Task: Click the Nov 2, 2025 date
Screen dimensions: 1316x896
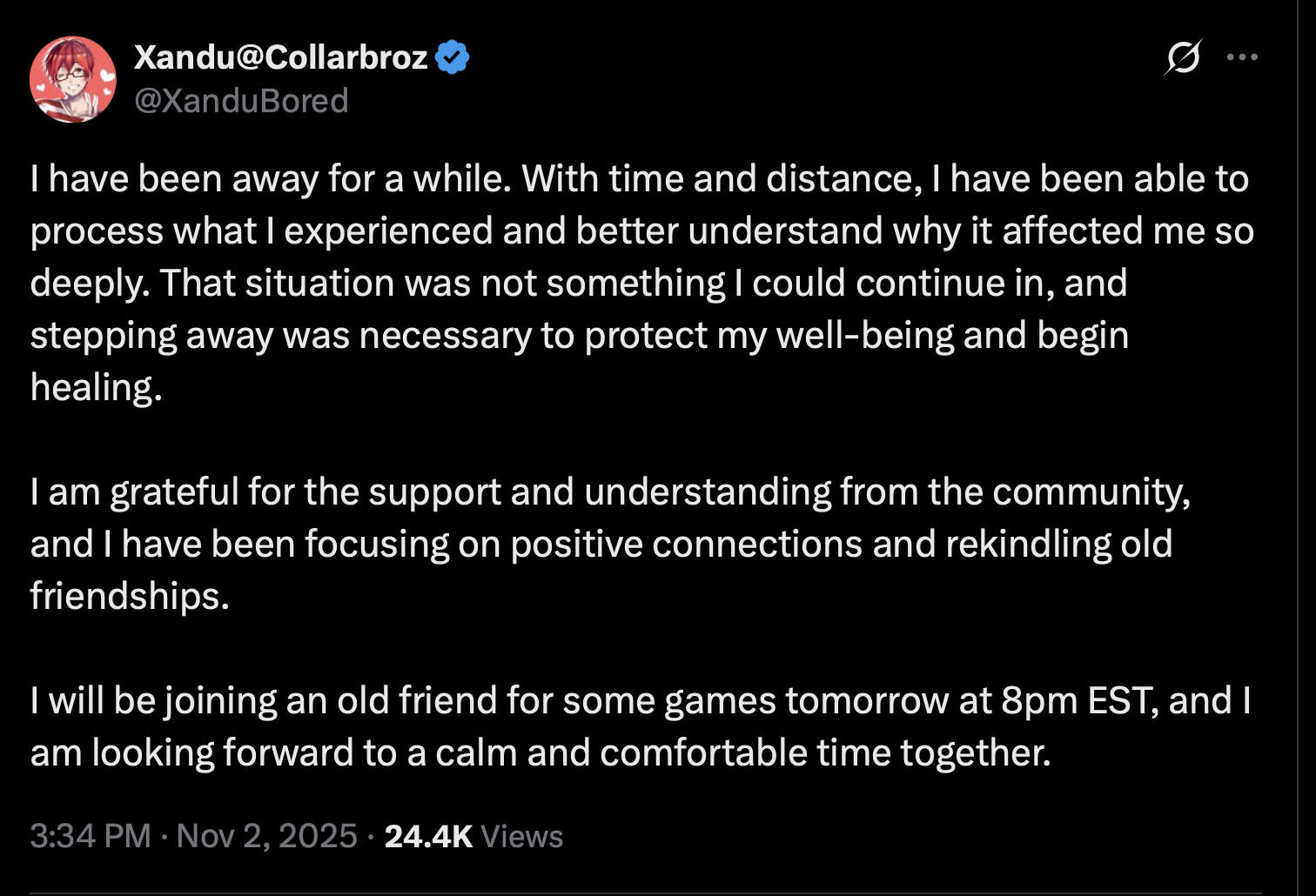Action: tap(266, 836)
